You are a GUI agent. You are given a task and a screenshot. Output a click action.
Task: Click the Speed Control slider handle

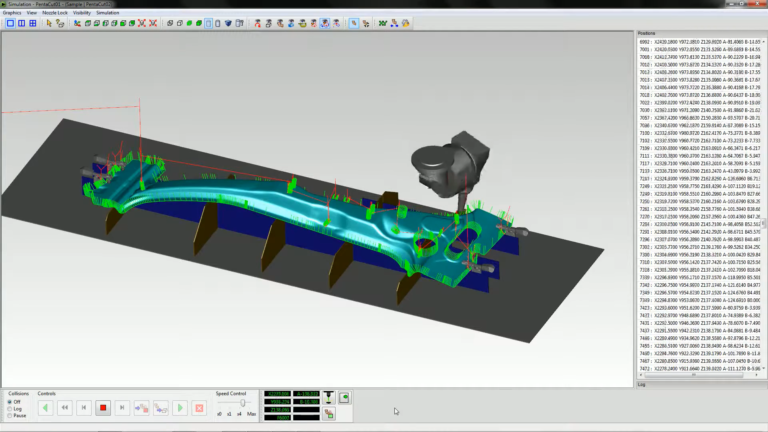click(x=242, y=403)
